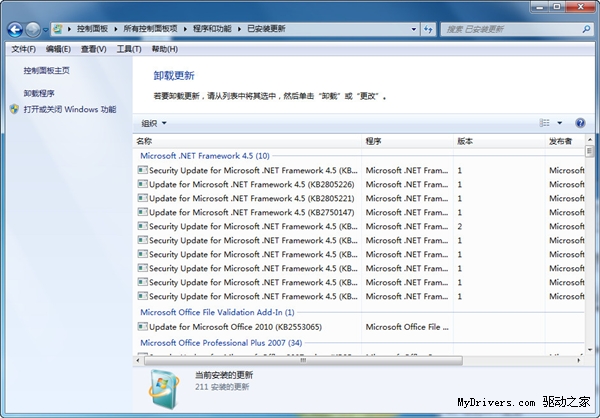Expand the arrow after 控制面板 breadcrumb

116,29
